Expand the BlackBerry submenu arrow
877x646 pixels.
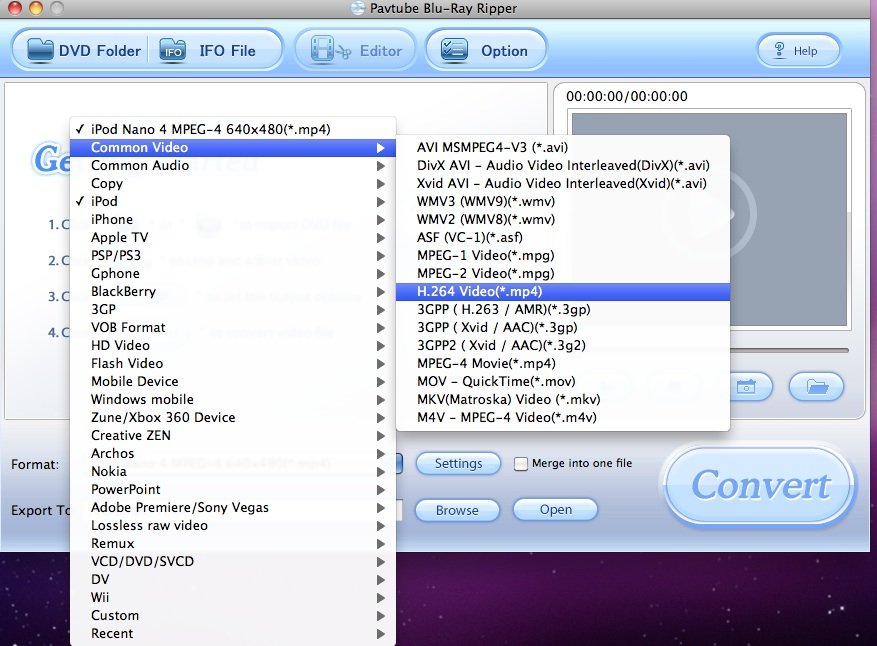coord(380,291)
